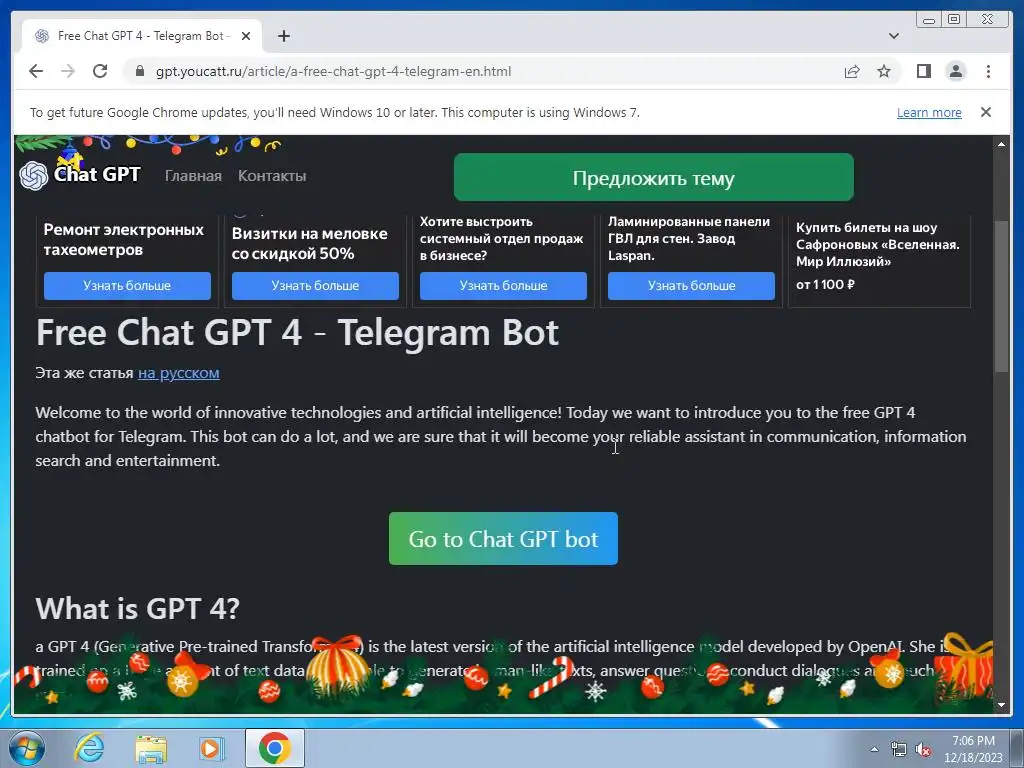This screenshot has height=768, width=1024.
Task: Open the Chrome three-dot menu
Action: pyautogui.click(x=988, y=71)
